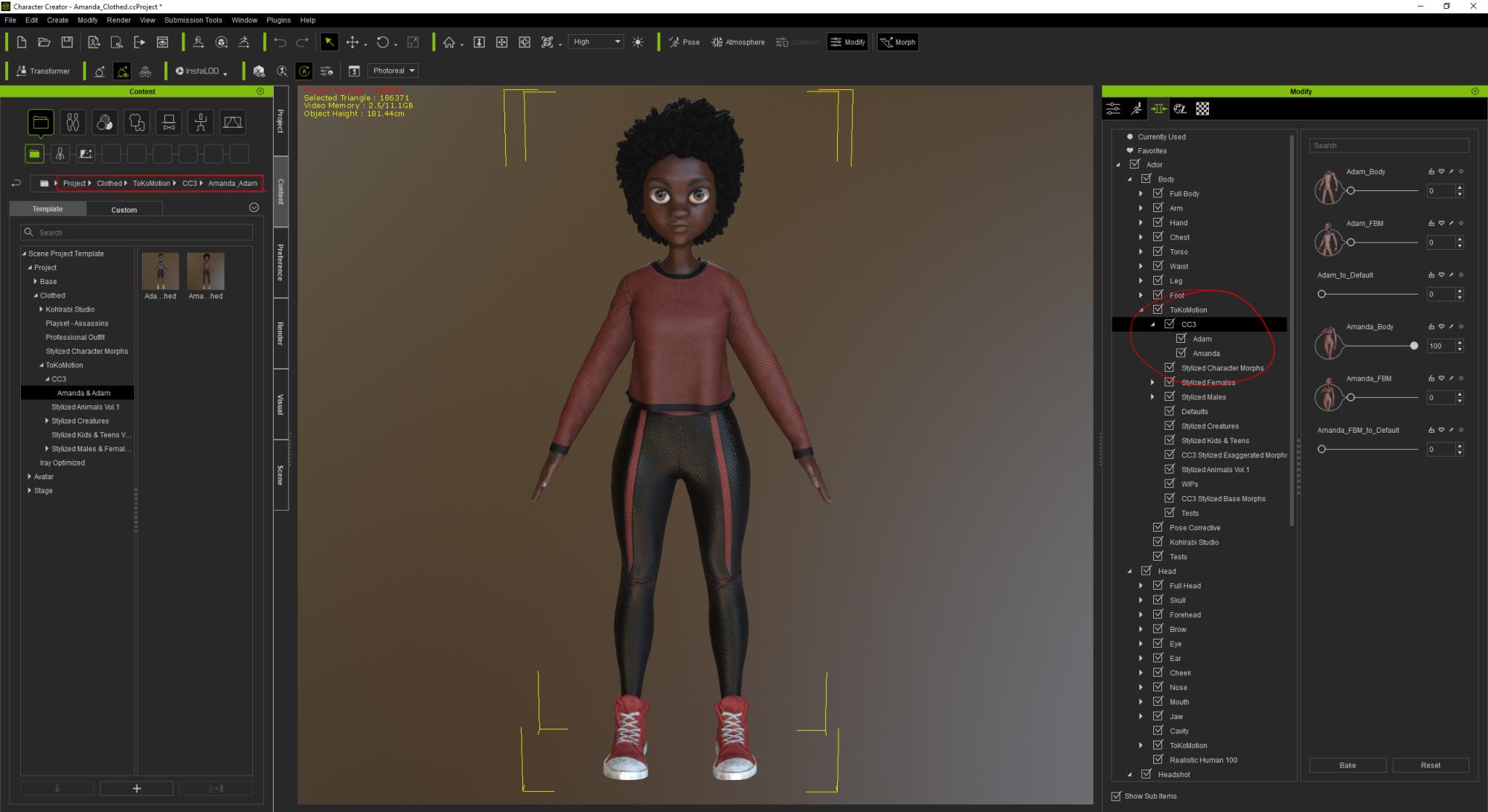Click the Home camera view icon

pyautogui.click(x=449, y=42)
